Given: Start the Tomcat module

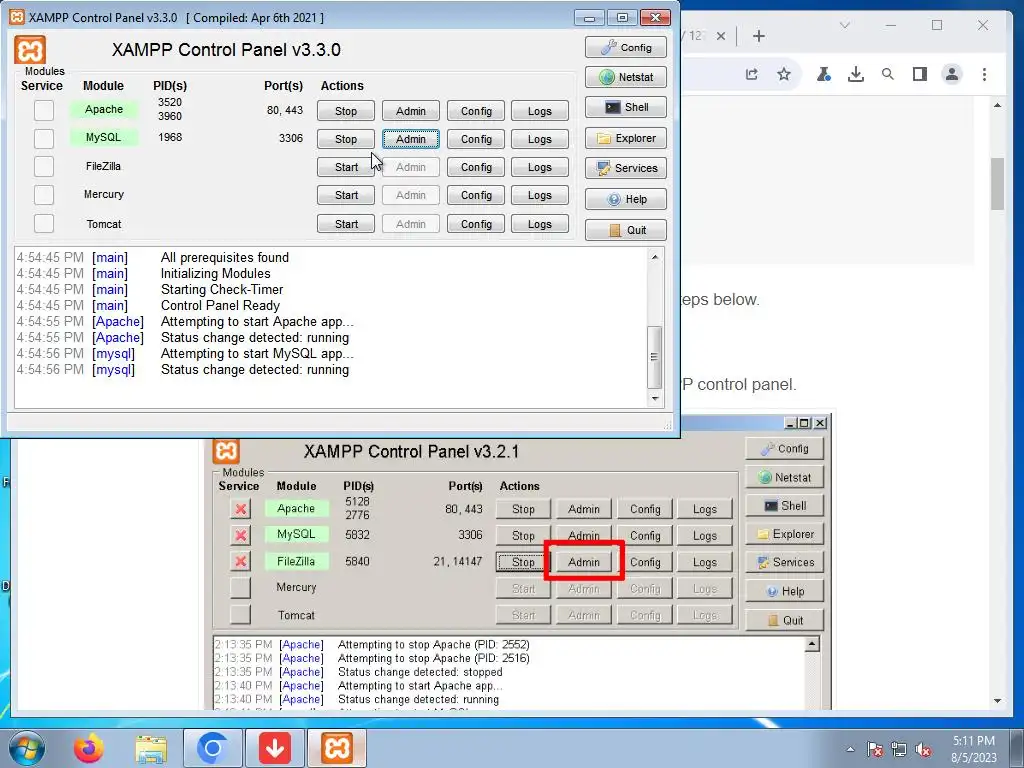Looking at the screenshot, I should pos(346,224).
